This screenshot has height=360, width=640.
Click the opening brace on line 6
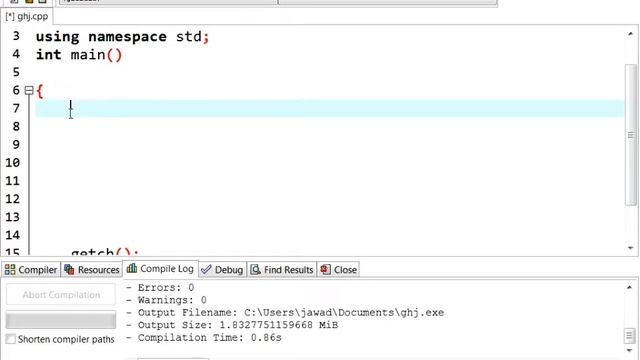[40, 91]
